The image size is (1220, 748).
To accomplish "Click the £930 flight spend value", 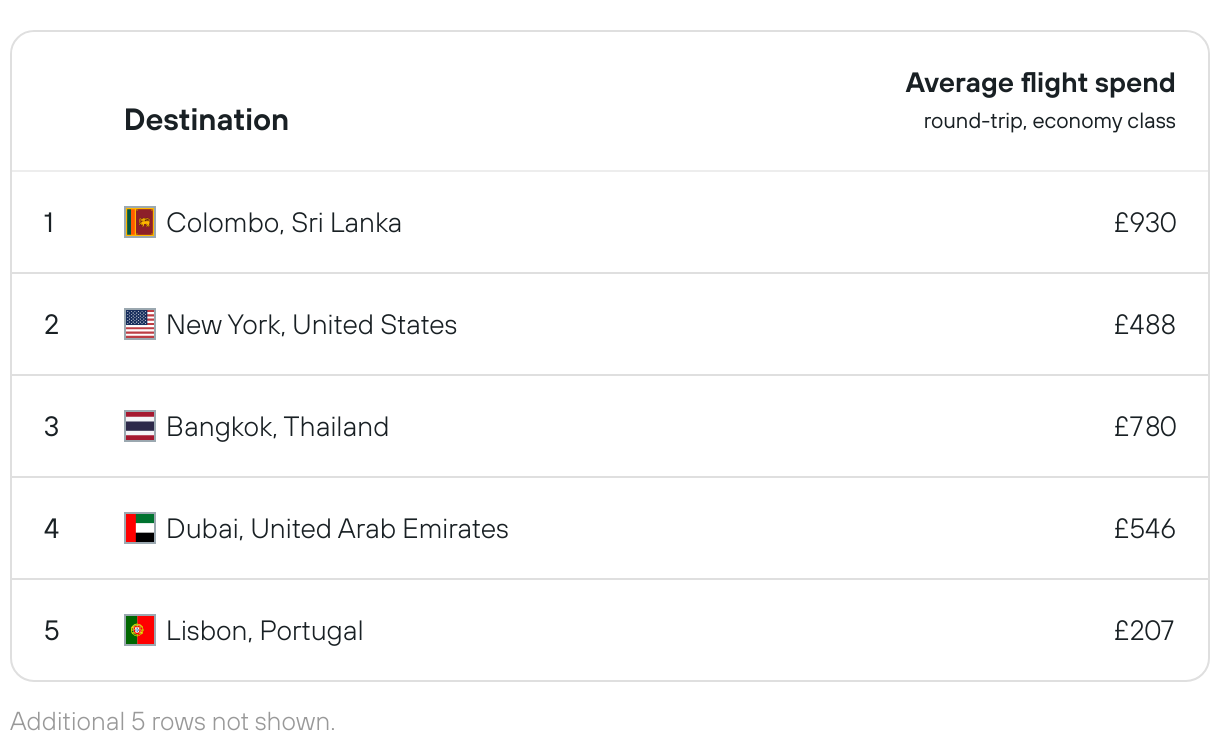I will click(1145, 222).
